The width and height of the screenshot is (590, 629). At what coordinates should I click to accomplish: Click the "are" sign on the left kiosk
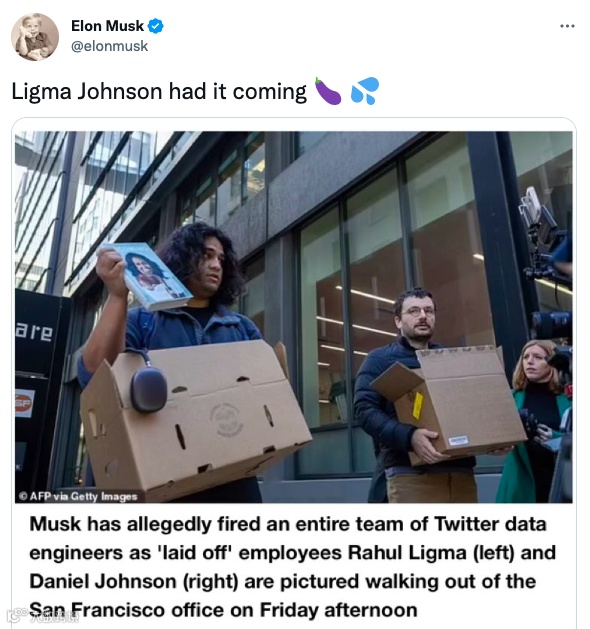(x=34, y=332)
